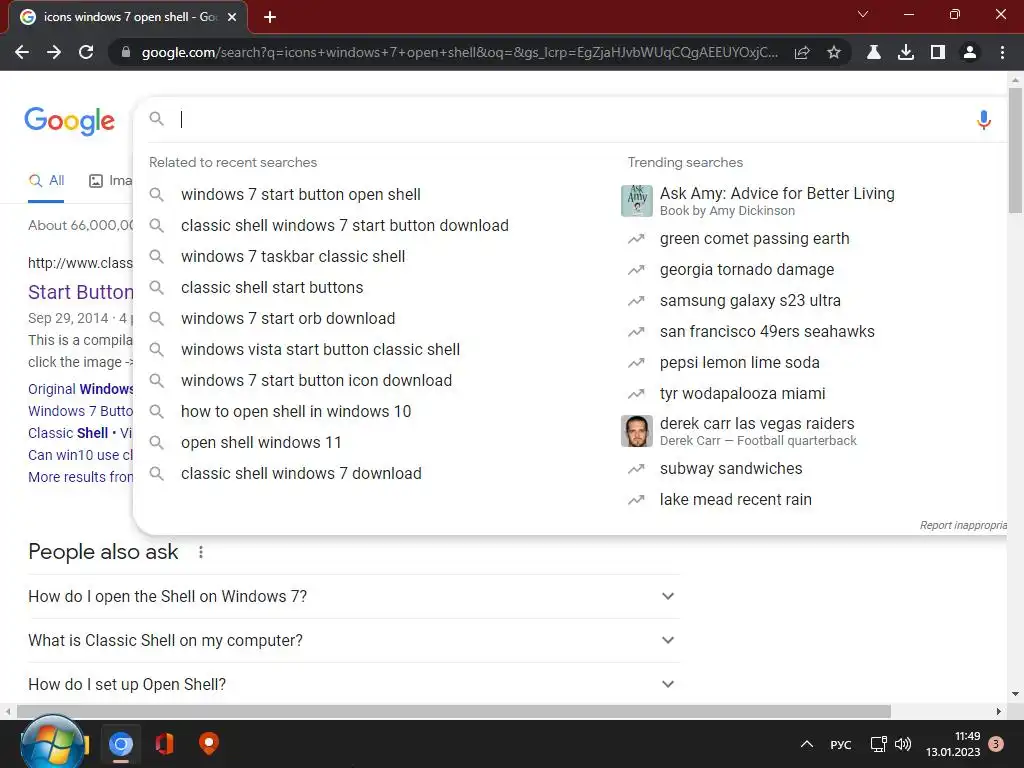The width and height of the screenshot is (1024, 768).
Task: Open the orange map pin app in taskbar
Action: (x=208, y=744)
